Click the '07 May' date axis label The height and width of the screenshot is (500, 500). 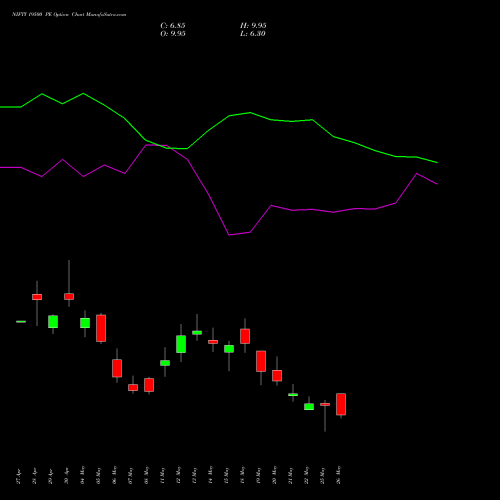(x=131, y=475)
